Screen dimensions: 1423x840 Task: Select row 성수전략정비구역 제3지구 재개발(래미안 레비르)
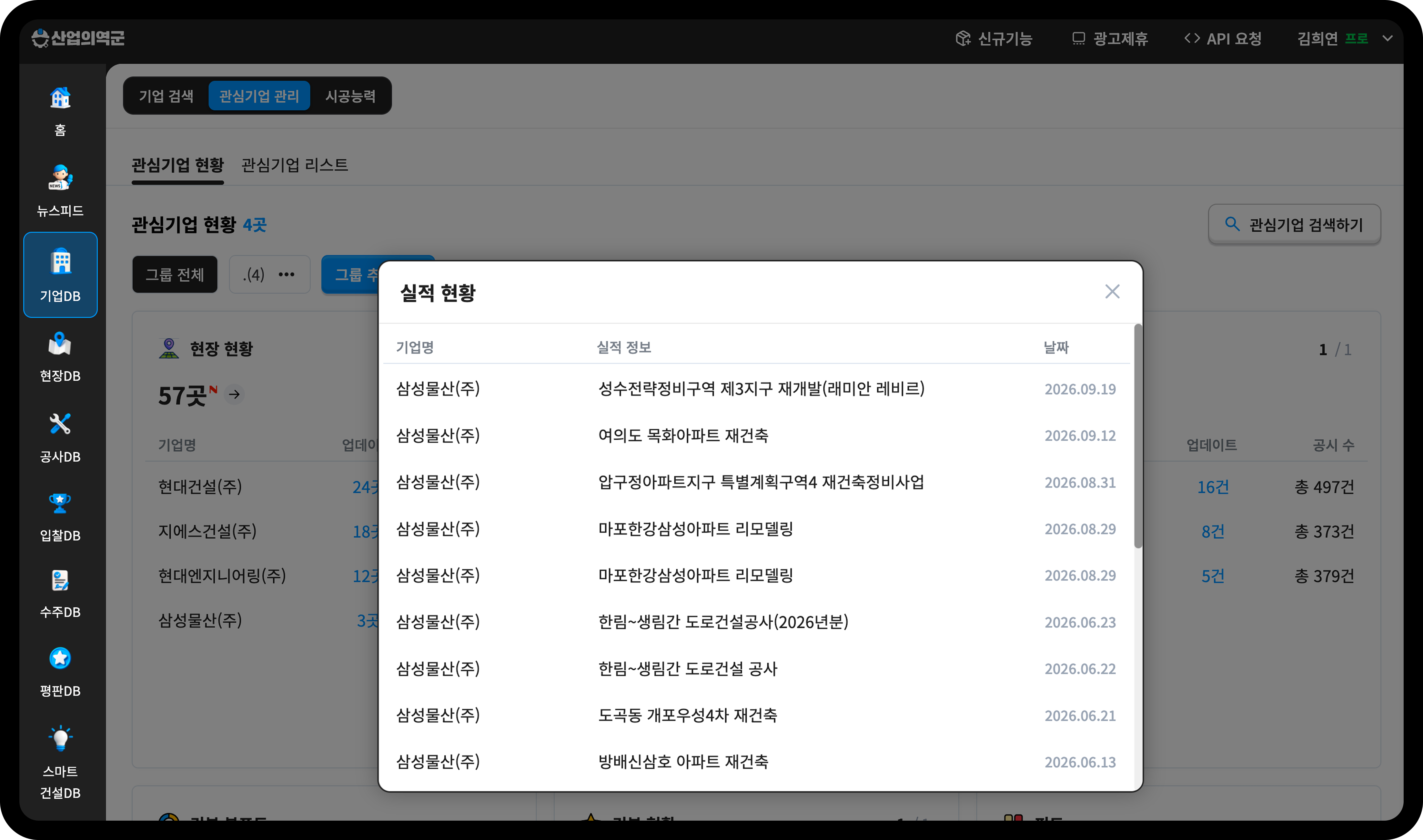point(756,389)
